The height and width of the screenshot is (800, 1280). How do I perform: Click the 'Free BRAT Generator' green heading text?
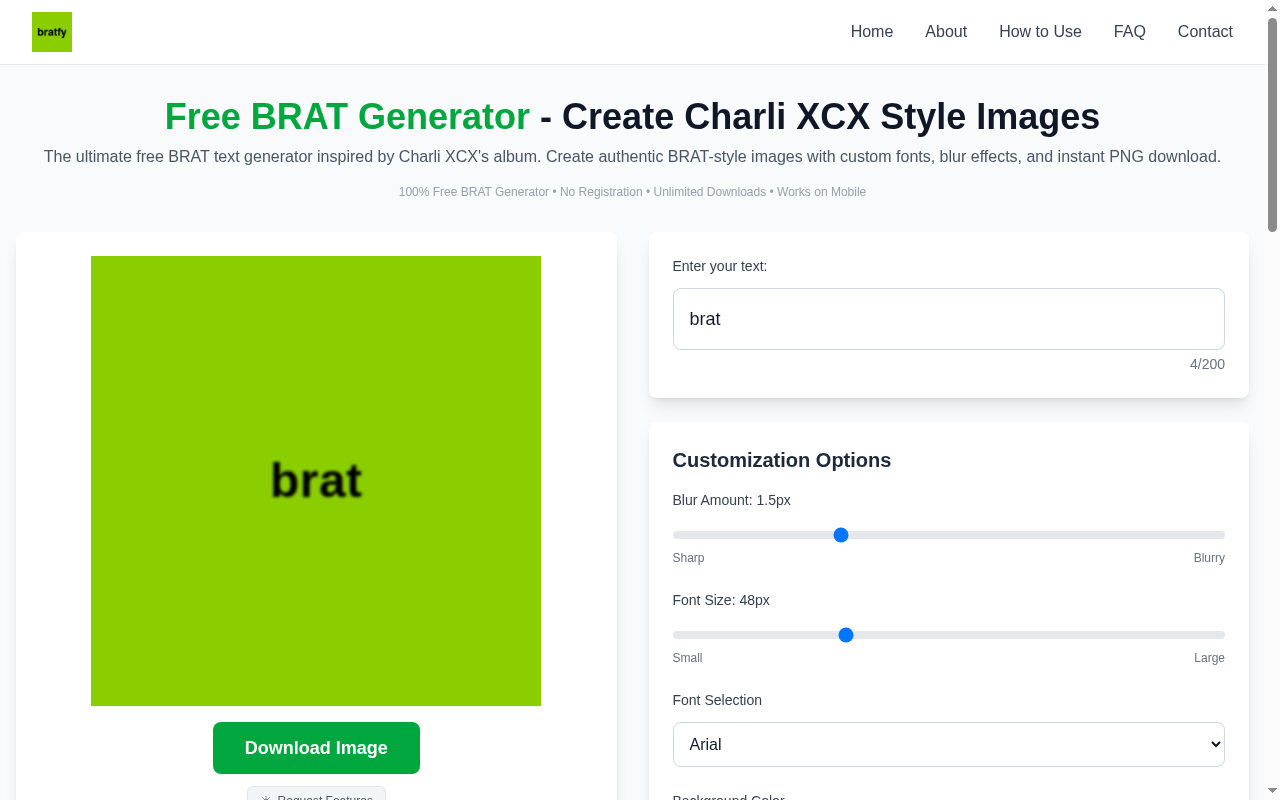tap(347, 117)
